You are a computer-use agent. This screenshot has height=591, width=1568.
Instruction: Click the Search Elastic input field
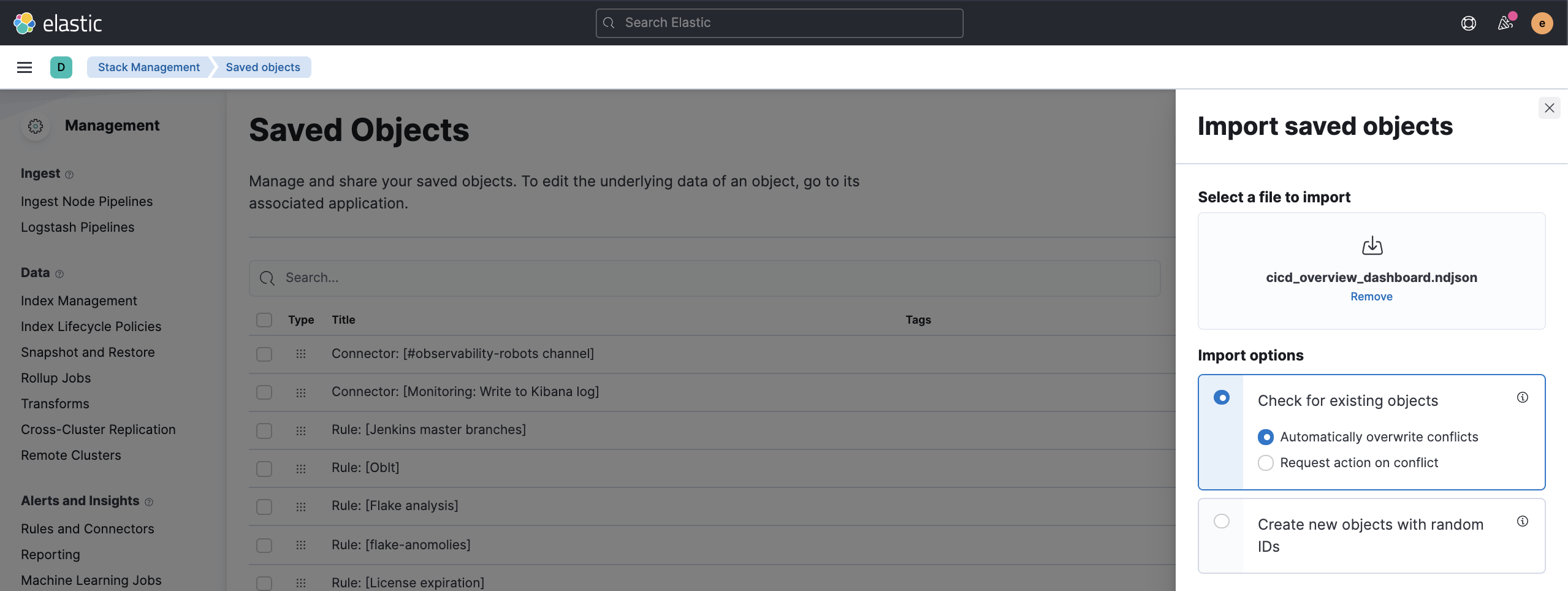pos(778,23)
